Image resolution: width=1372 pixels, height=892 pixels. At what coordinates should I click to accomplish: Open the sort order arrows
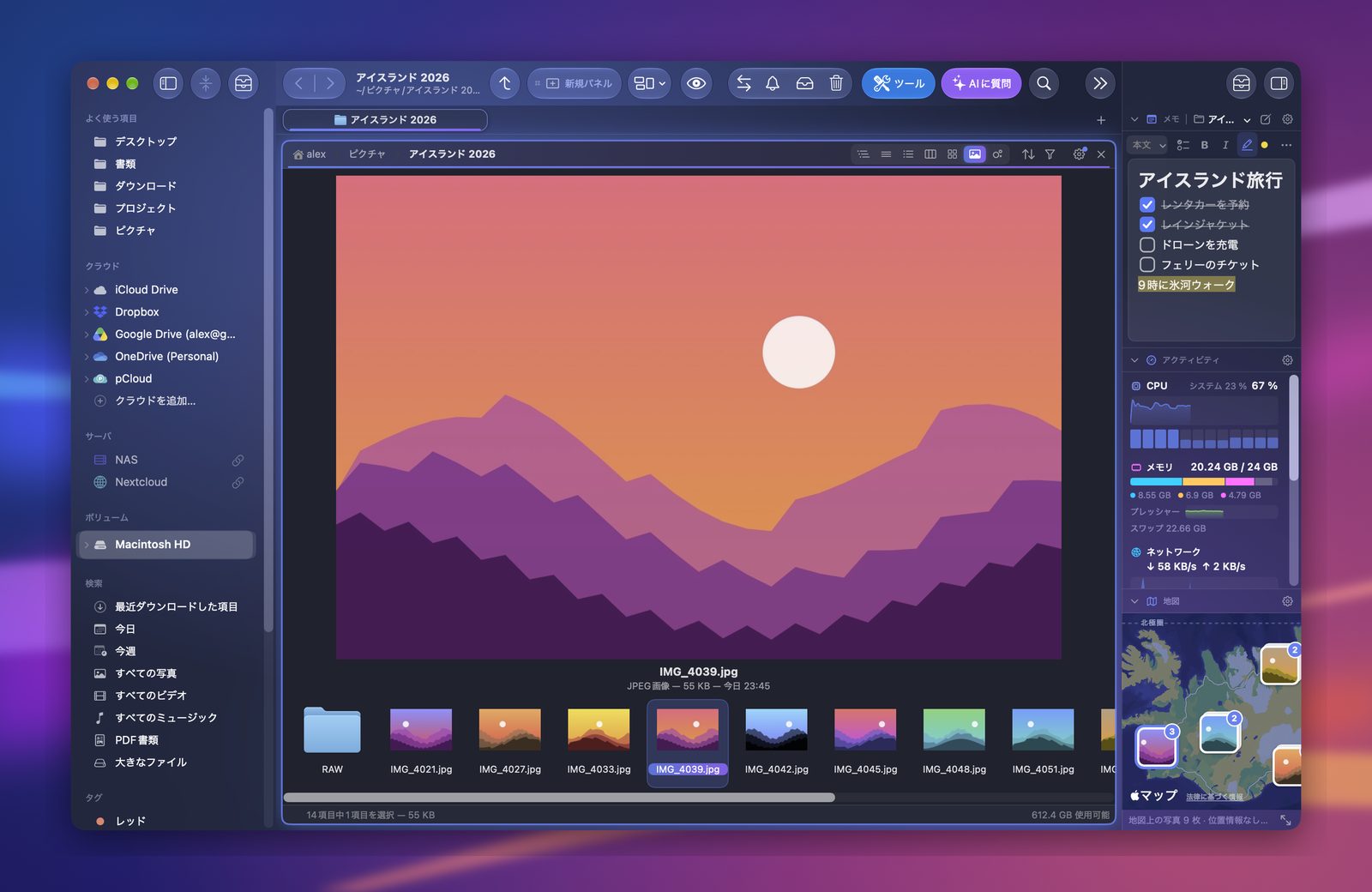[1028, 154]
